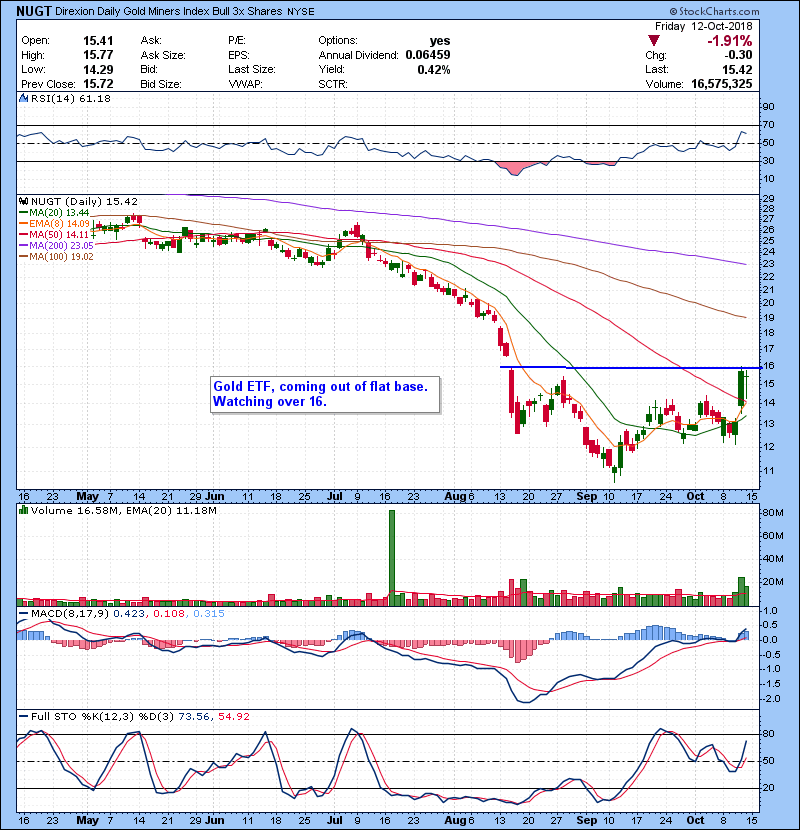Click the Low price 14.29
This screenshot has height=830, width=800.
click(x=98, y=69)
